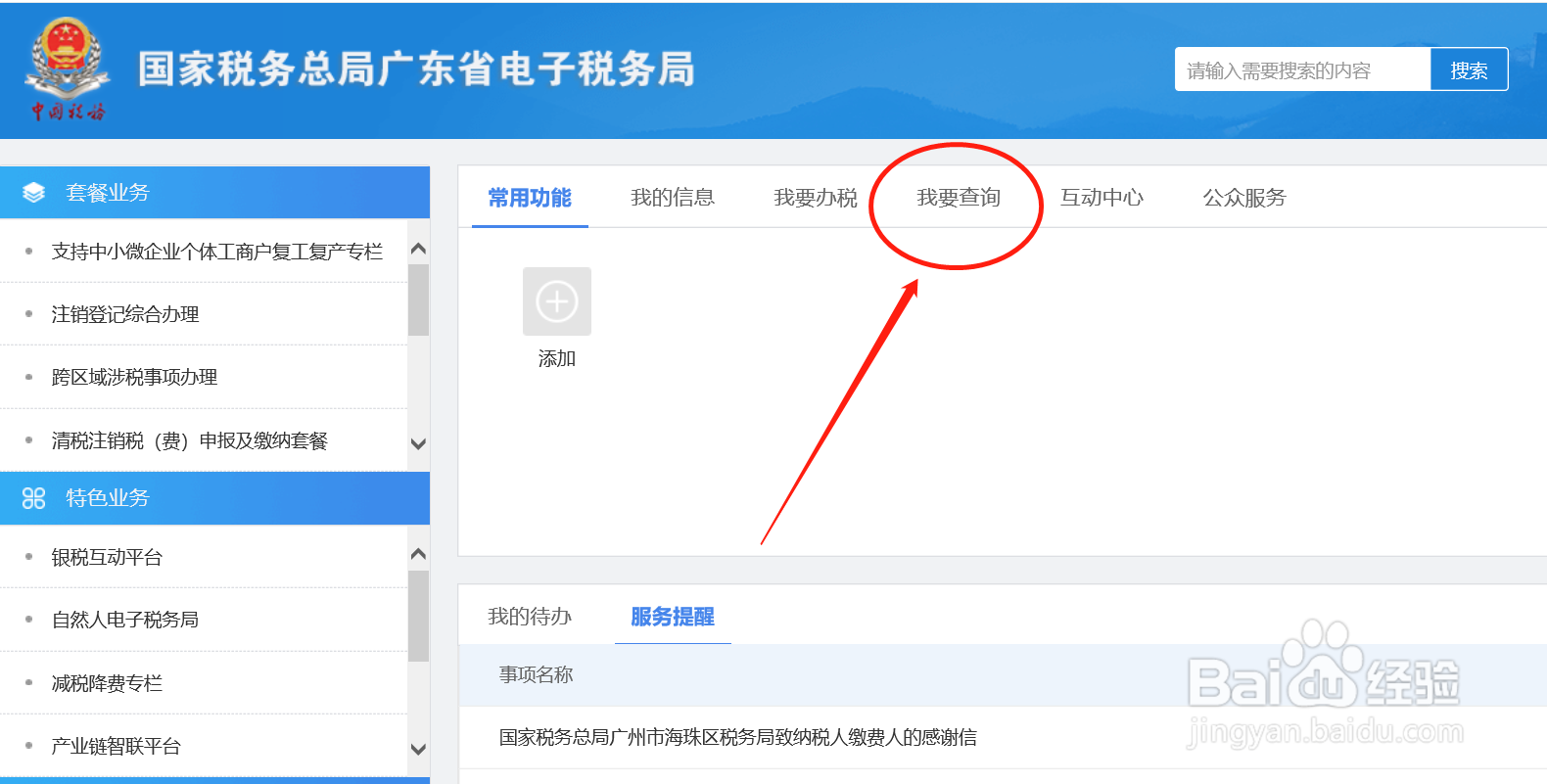Open 减税降费专栏
Image resolution: width=1547 pixels, height=784 pixels.
[x=107, y=683]
